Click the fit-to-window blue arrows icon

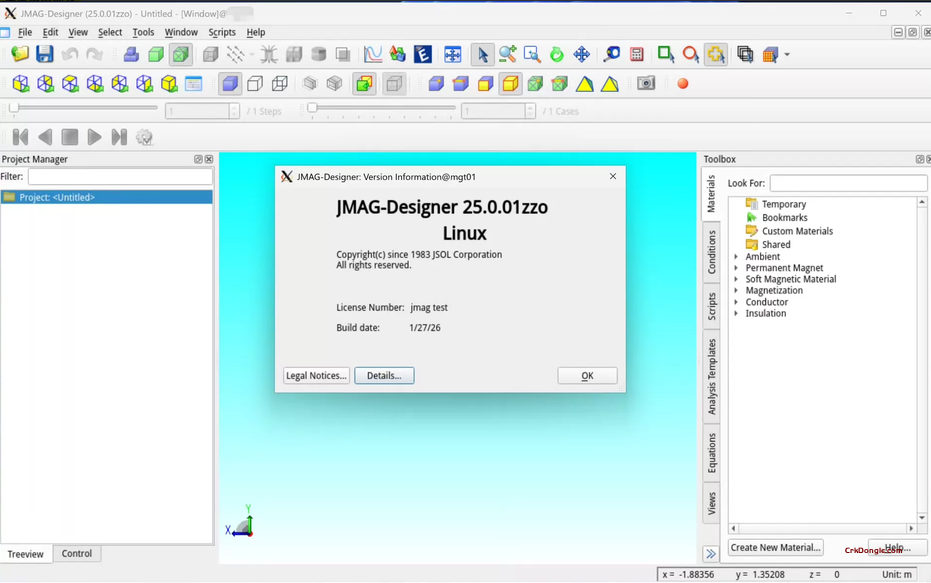coord(452,55)
